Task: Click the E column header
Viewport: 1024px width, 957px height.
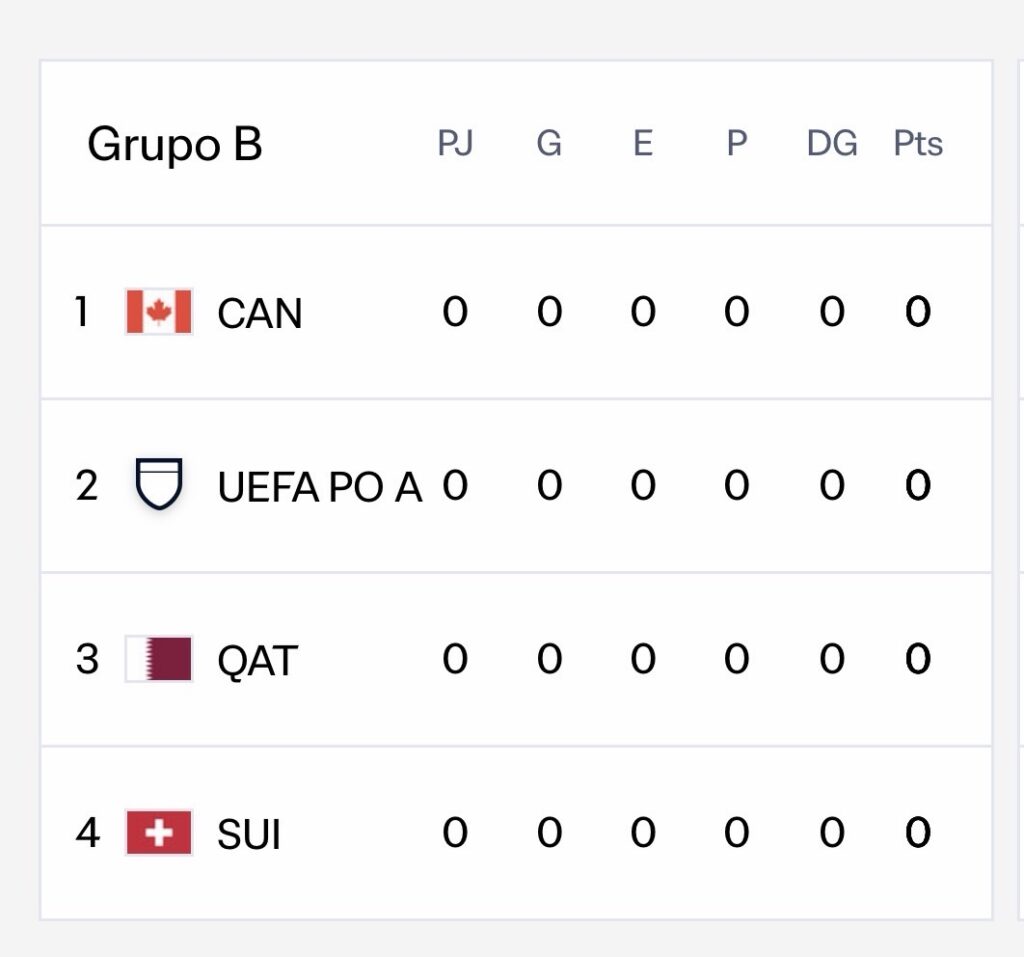Action: 642,144
